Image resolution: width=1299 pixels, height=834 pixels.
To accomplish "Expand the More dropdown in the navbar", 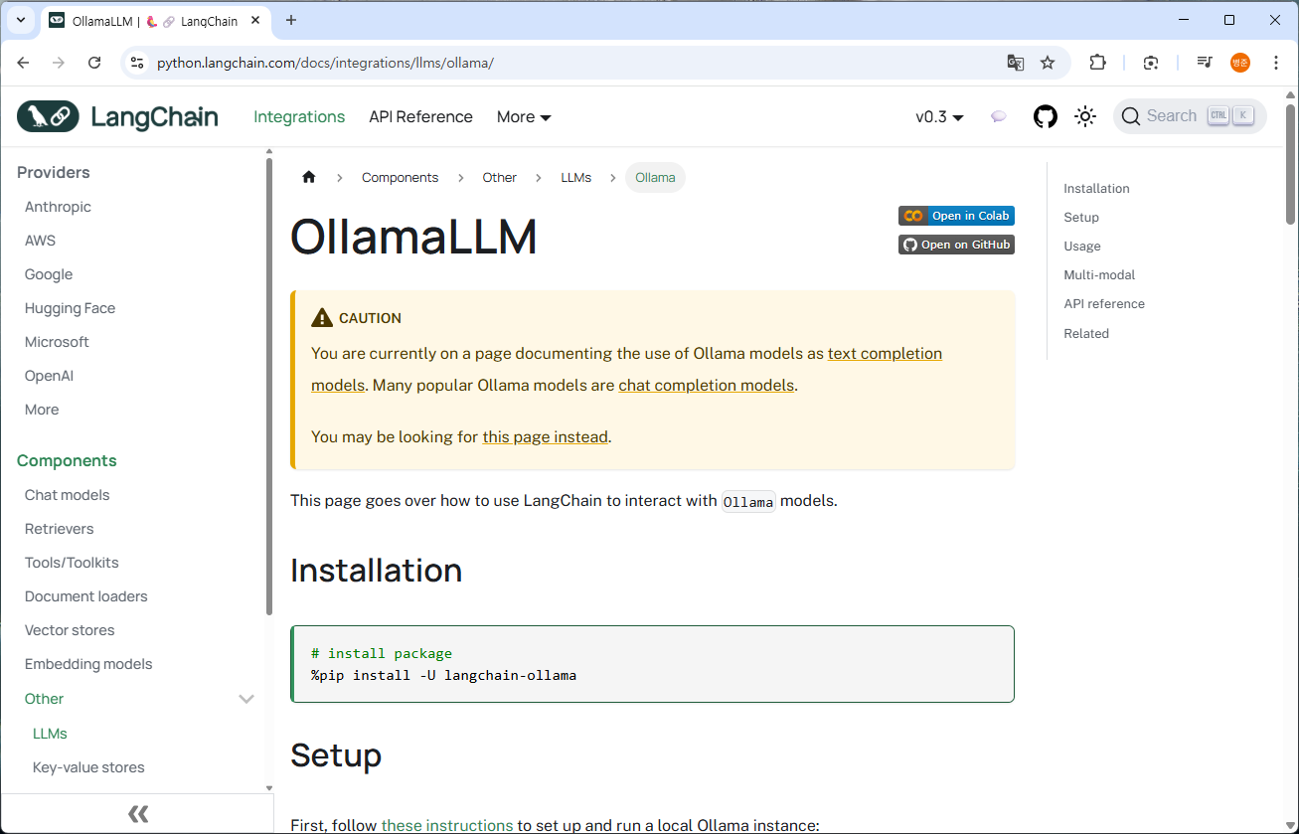I will (x=524, y=117).
